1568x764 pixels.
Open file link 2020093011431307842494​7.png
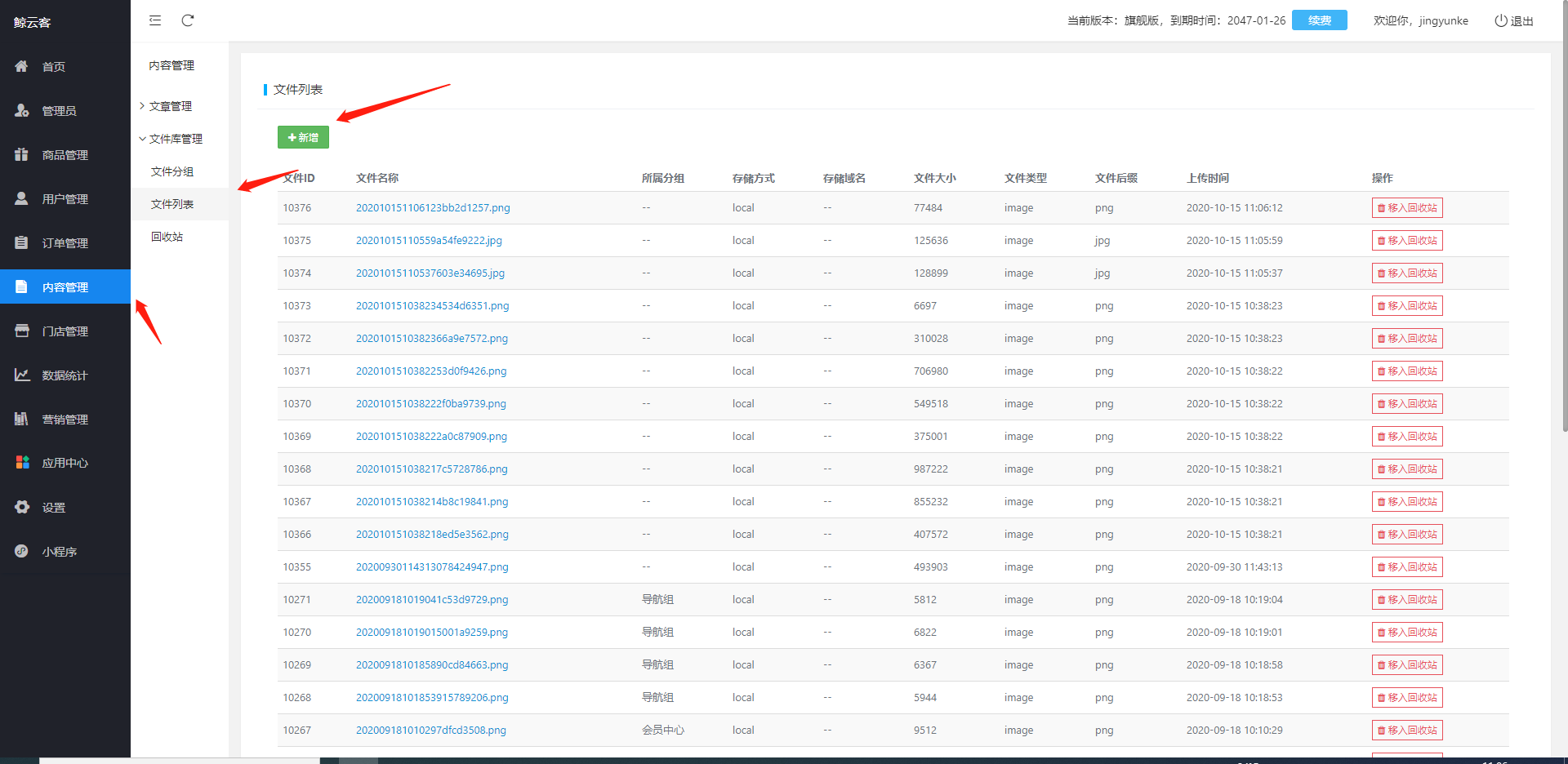tap(432, 567)
